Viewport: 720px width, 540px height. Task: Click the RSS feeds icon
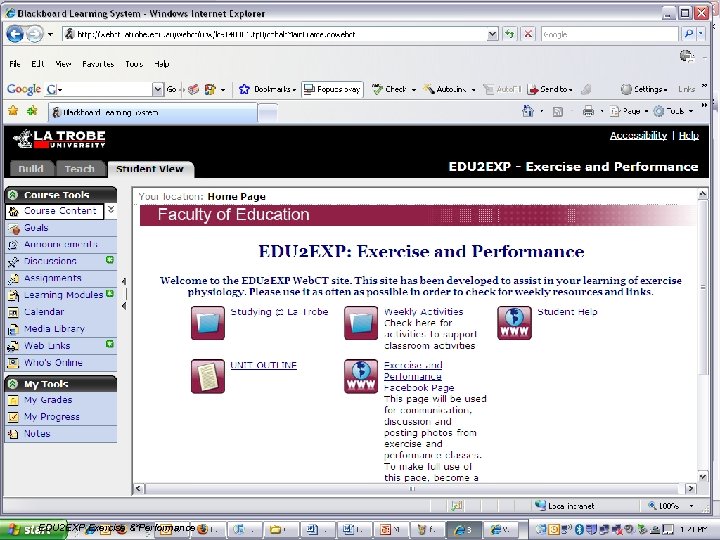coord(558,112)
